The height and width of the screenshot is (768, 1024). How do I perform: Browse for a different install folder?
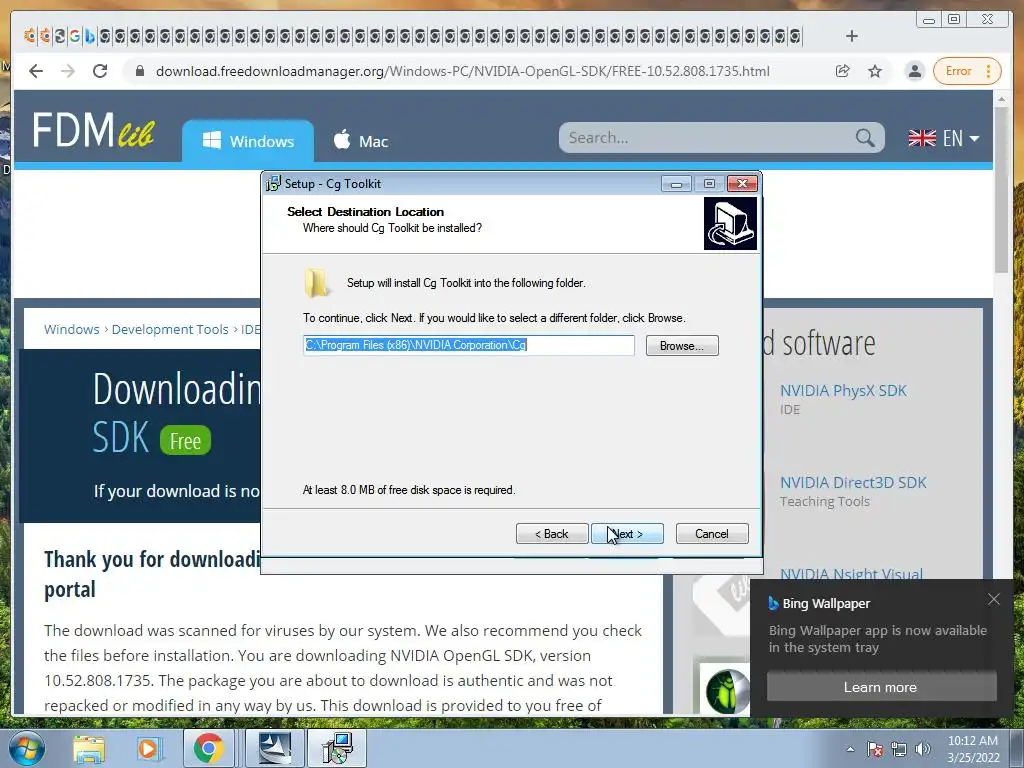click(682, 345)
